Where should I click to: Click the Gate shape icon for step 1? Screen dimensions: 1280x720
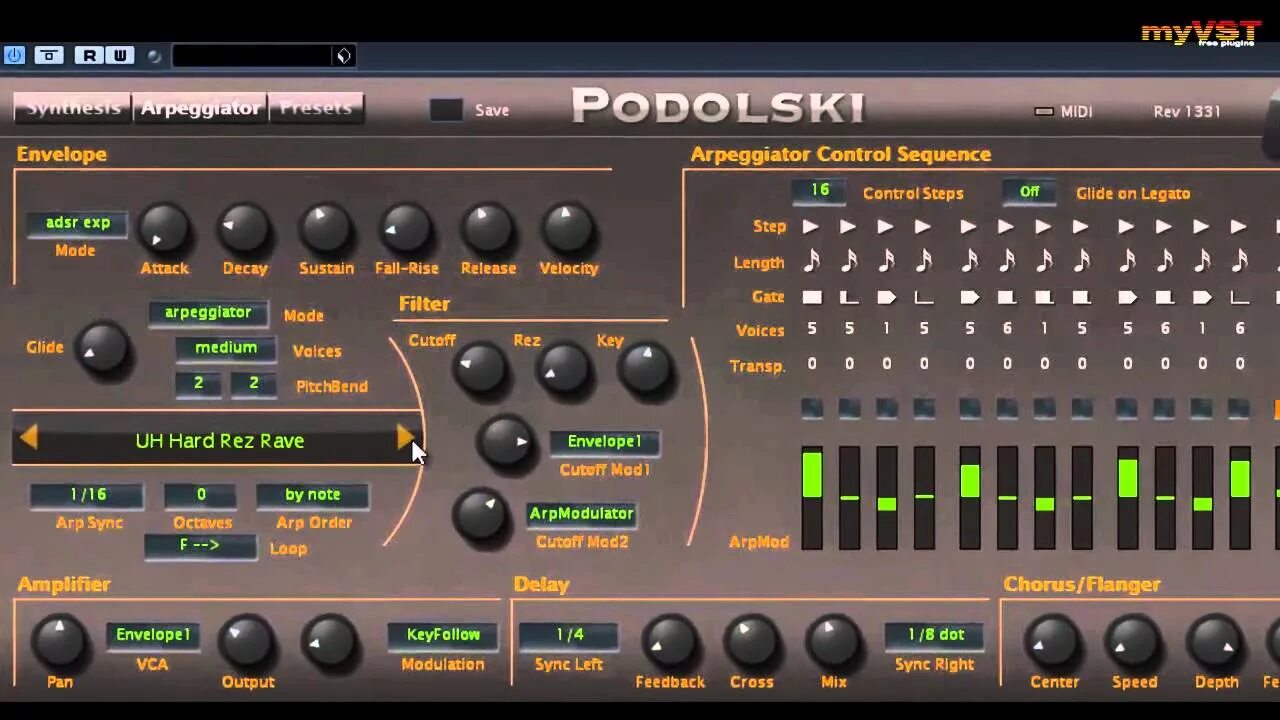(x=812, y=297)
